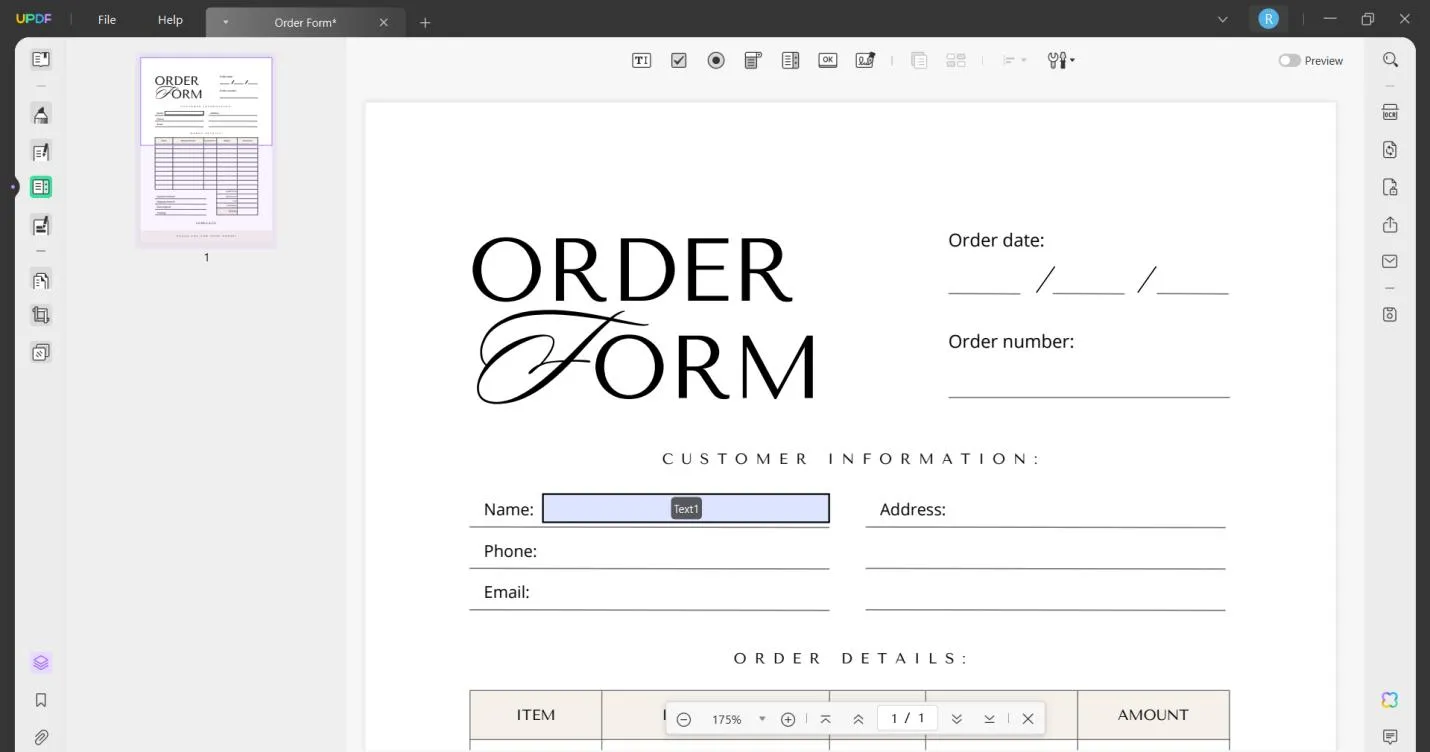Open the comments panel icon

point(1390,737)
